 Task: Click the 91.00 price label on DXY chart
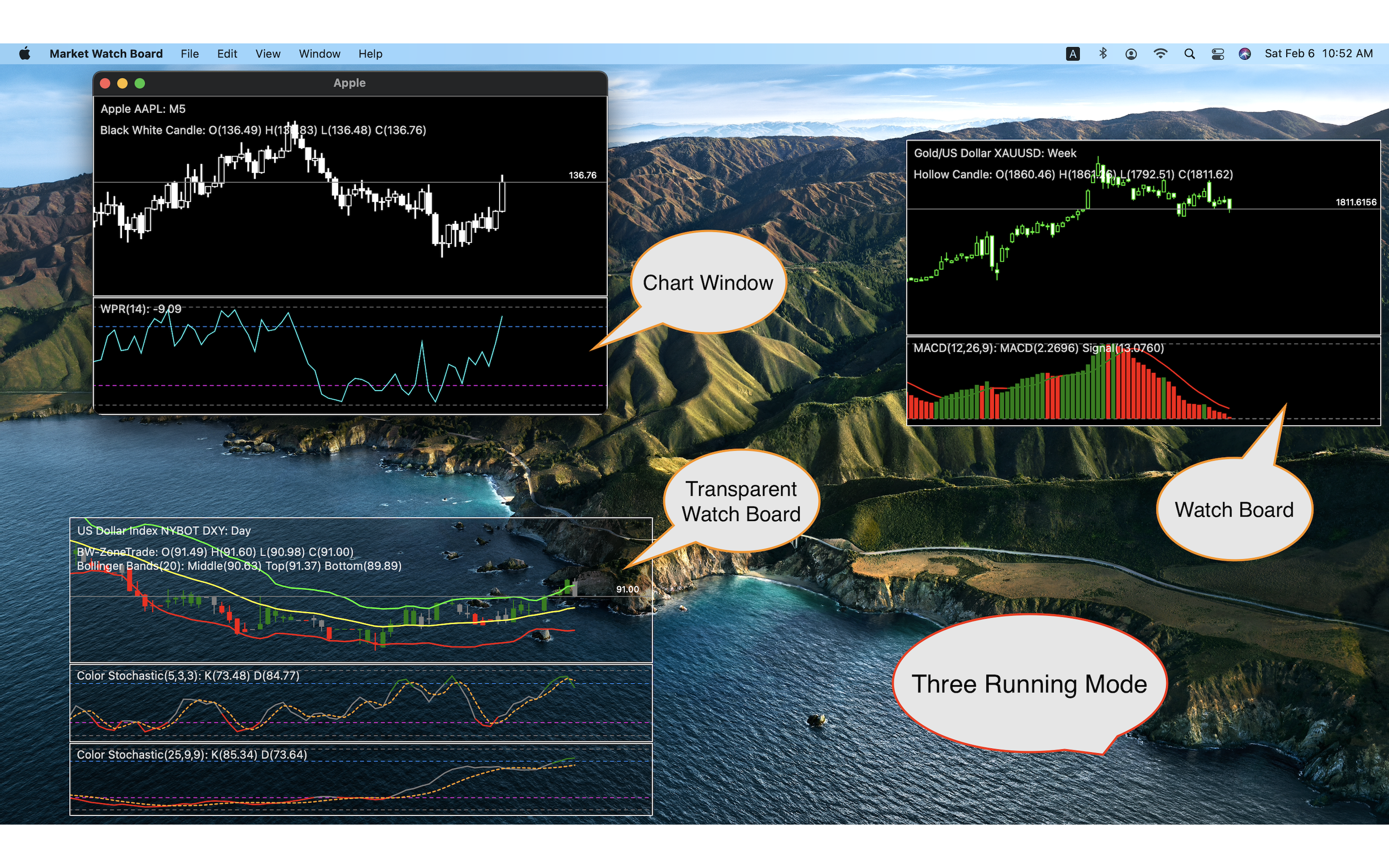pos(627,590)
